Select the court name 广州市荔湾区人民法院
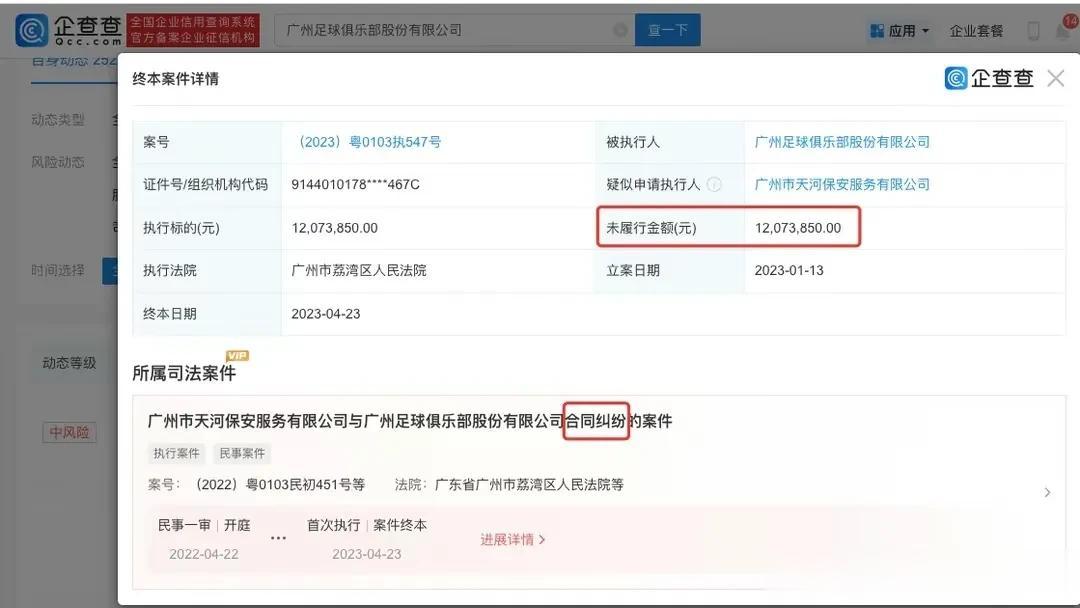Image resolution: width=1080 pixels, height=608 pixels. [359, 271]
